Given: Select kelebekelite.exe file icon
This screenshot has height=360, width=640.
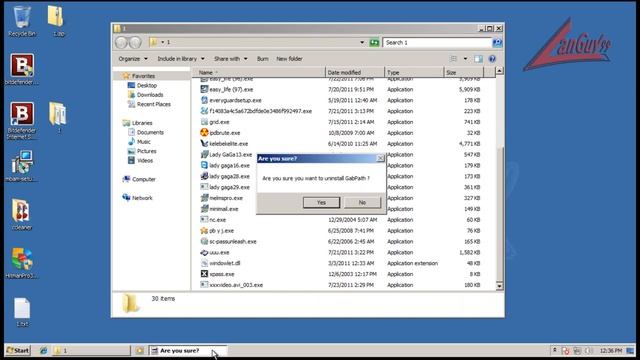Looking at the screenshot, I should (204, 144).
